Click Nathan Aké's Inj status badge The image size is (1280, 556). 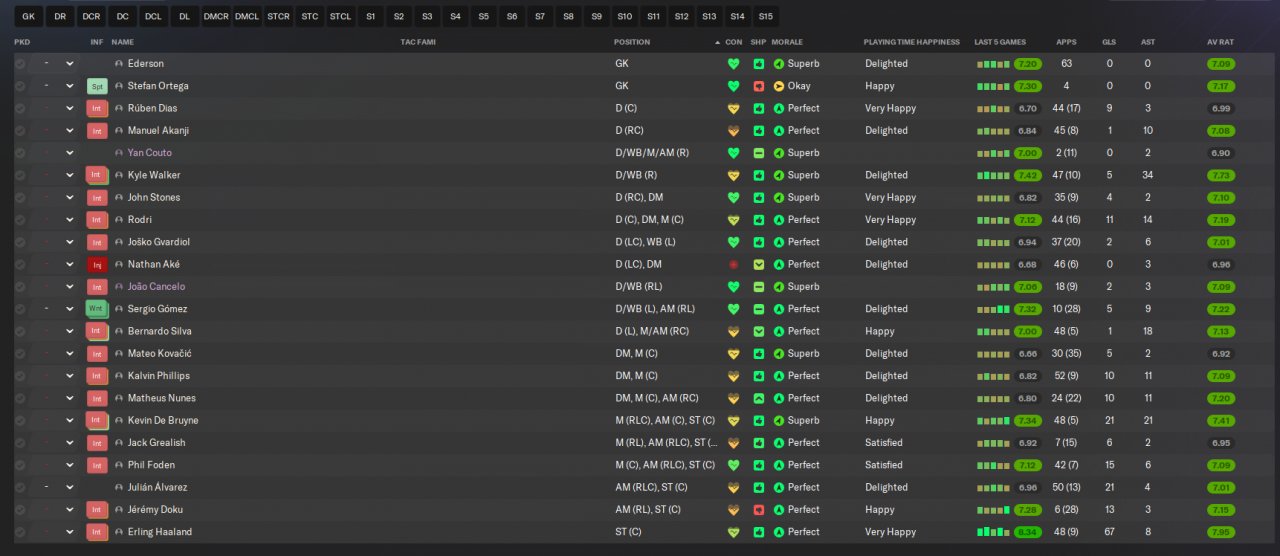point(97,265)
